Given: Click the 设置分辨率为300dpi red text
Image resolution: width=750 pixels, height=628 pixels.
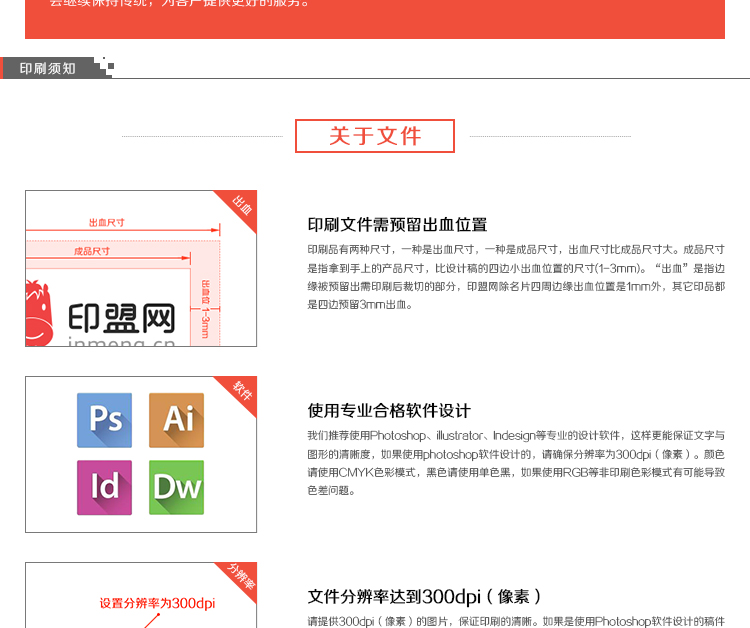Looking at the screenshot, I should coord(157,603).
